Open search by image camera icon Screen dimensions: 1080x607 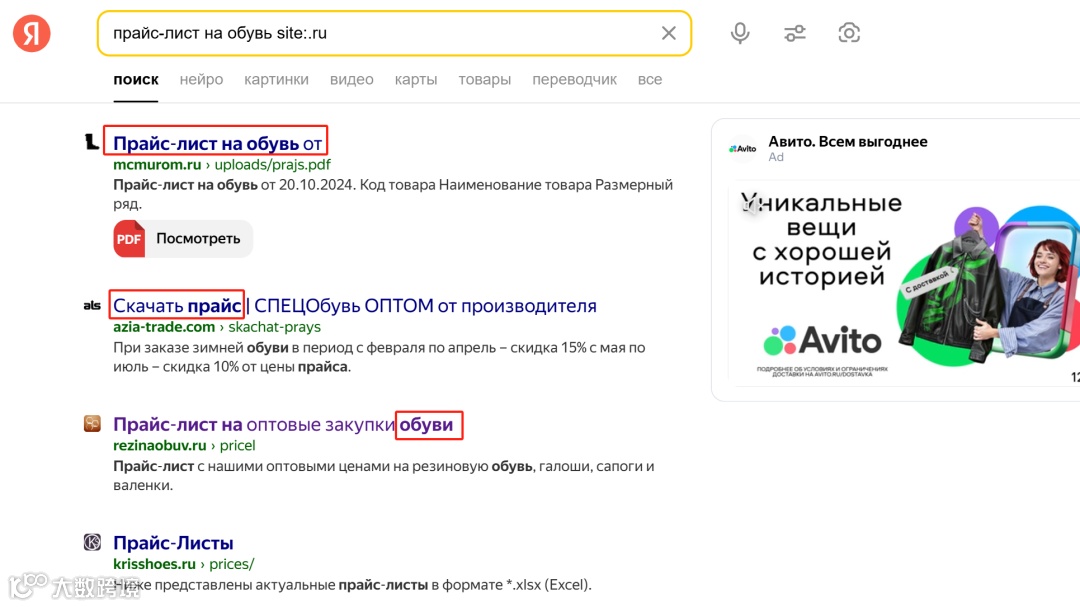click(849, 33)
